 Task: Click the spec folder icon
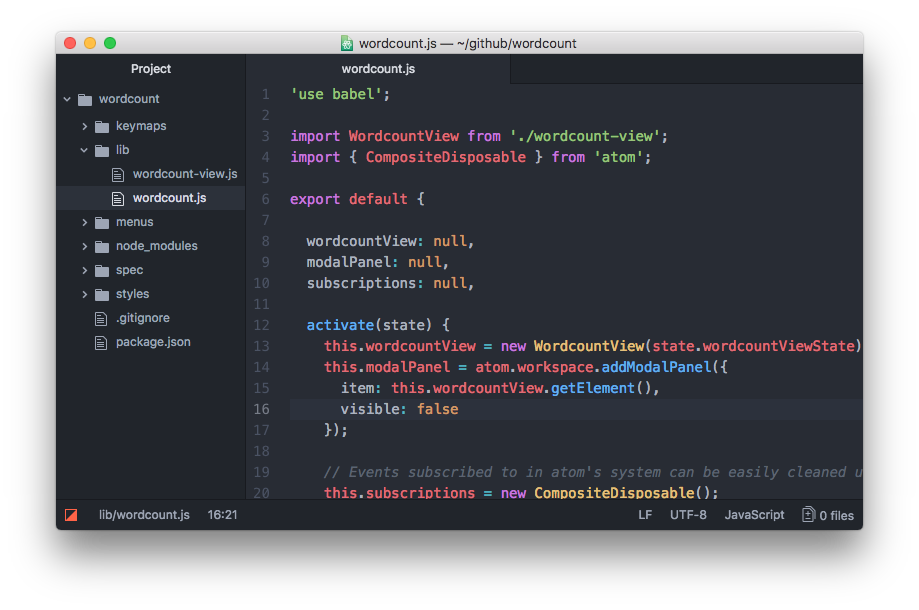pyautogui.click(x=102, y=270)
